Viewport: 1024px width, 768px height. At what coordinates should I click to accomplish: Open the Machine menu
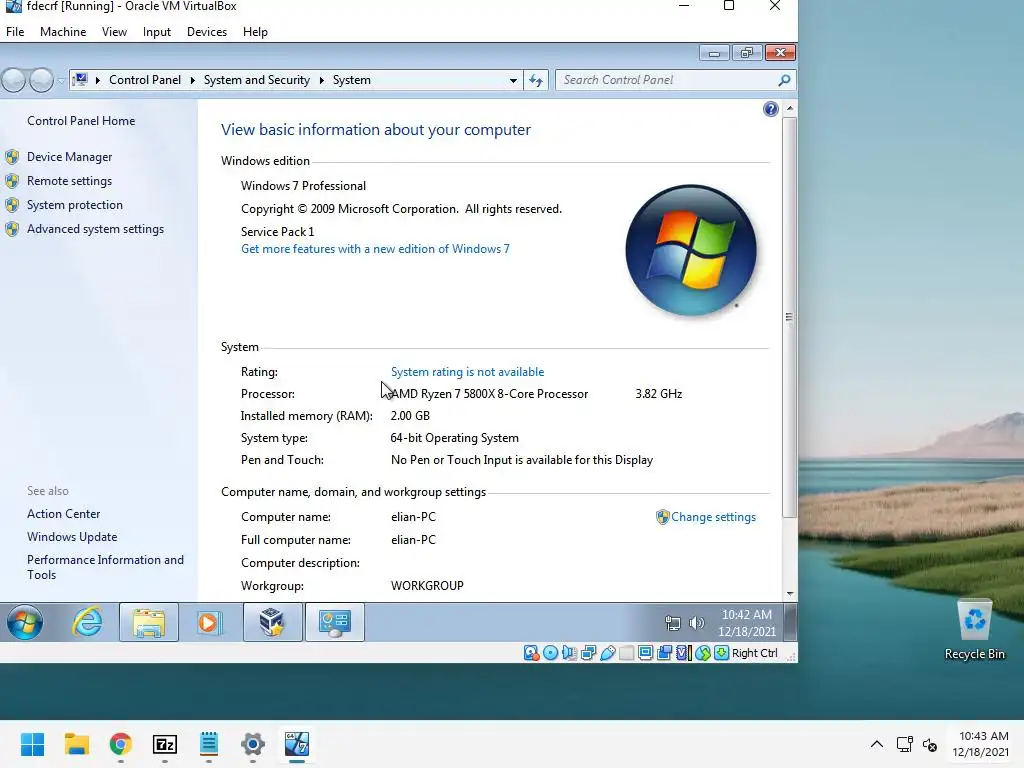coord(63,31)
